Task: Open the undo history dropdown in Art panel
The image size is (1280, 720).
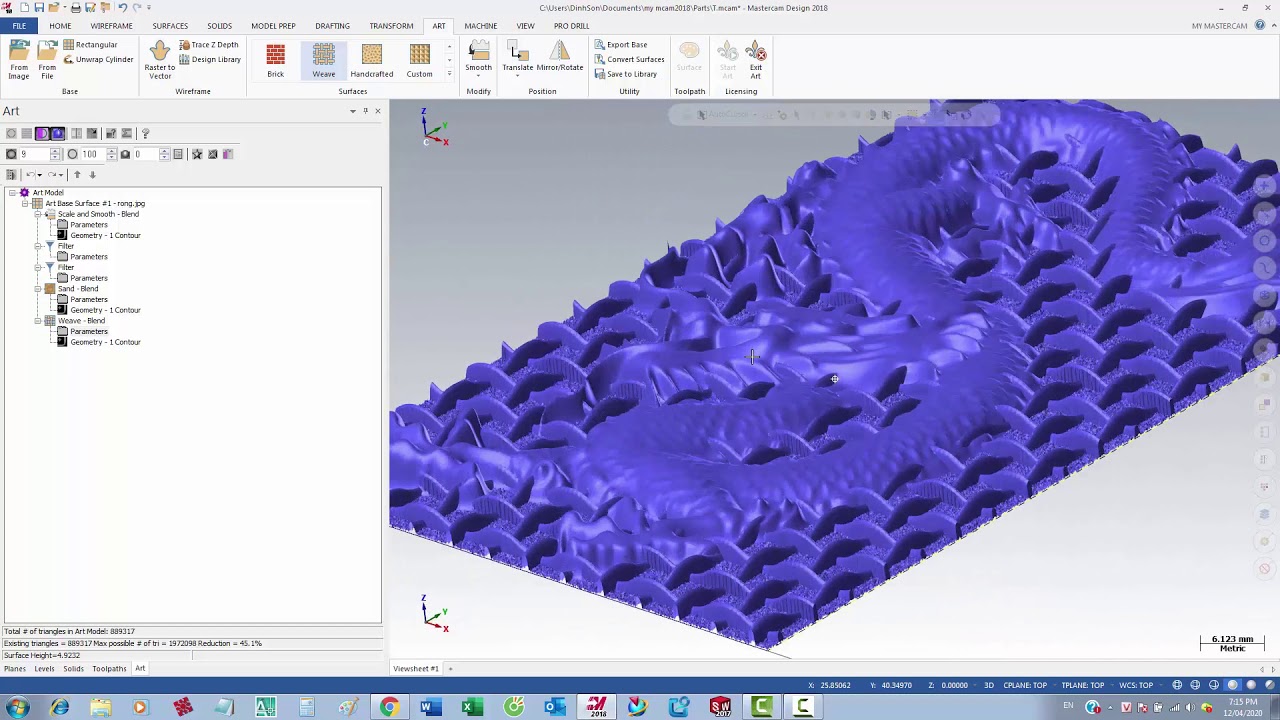Action: (x=39, y=174)
